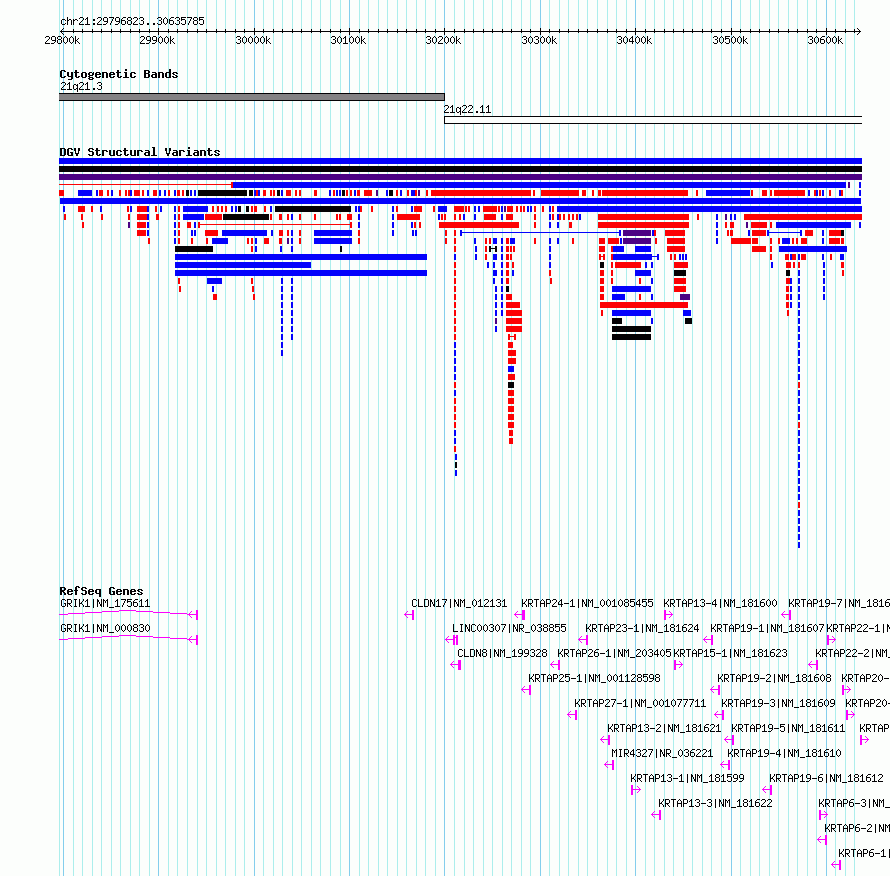Image resolution: width=890 pixels, height=876 pixels.
Task: Open the KRTAP25-1|NM_001128598 gene label
Action: click(x=594, y=678)
